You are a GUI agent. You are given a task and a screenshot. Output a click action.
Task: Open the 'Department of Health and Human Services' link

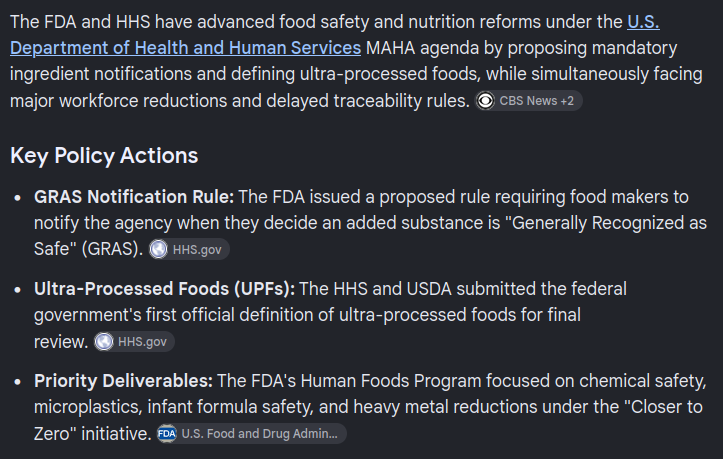pyautogui.click(x=185, y=48)
